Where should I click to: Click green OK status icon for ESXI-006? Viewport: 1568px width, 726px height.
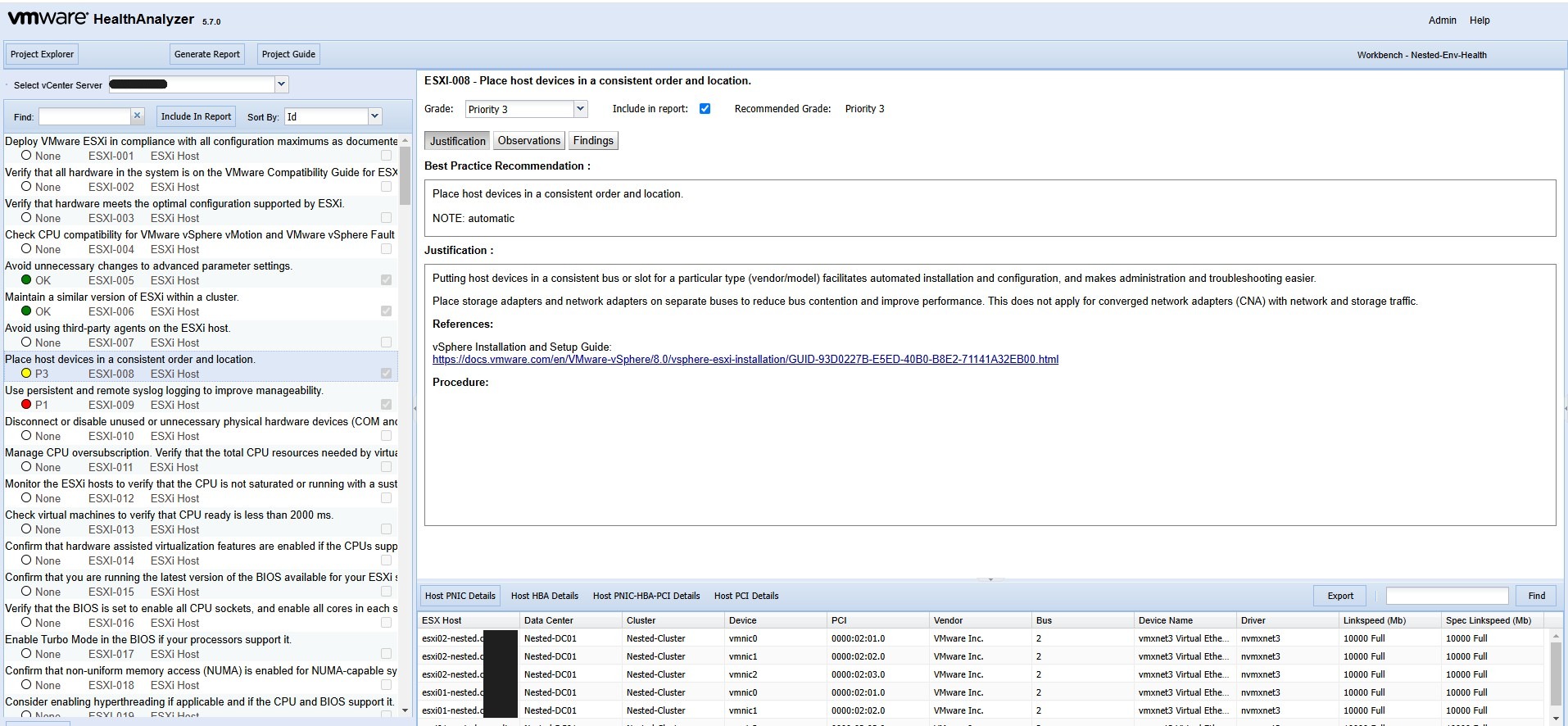point(26,311)
